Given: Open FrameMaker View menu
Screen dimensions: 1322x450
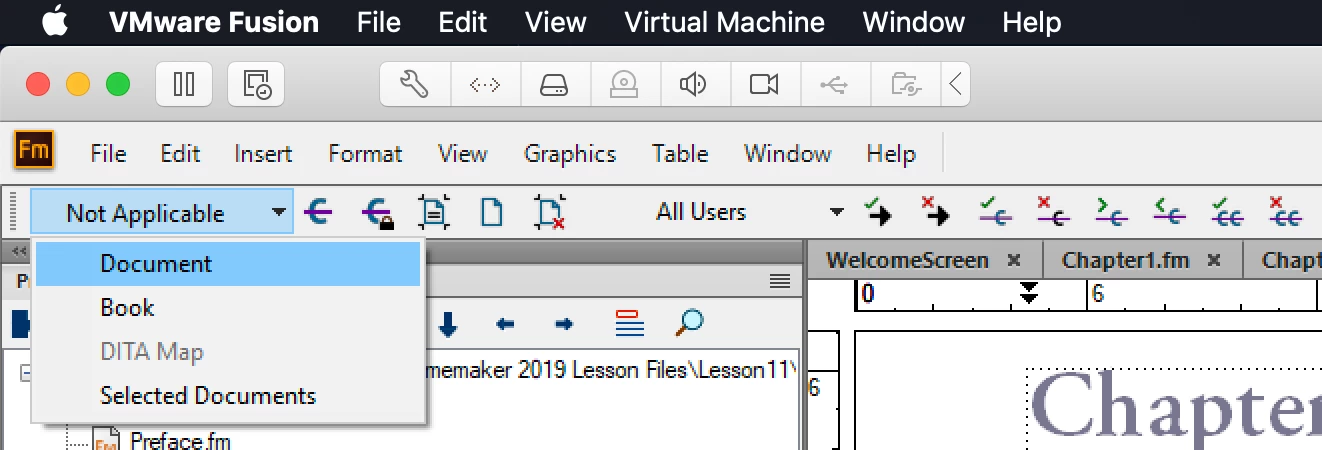Looking at the screenshot, I should click(x=463, y=154).
